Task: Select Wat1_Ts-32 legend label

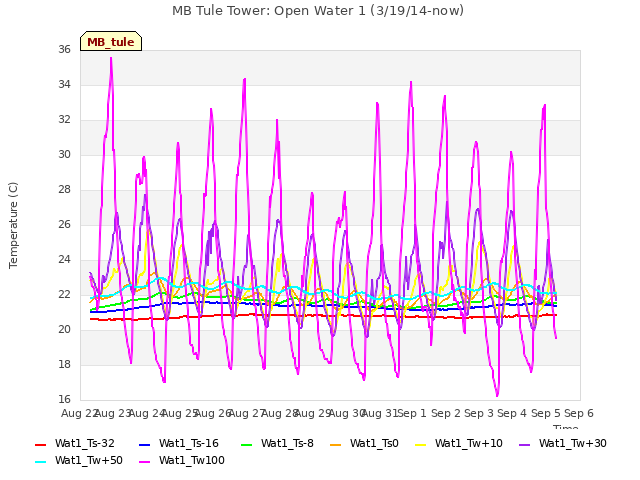Action: [84, 443]
